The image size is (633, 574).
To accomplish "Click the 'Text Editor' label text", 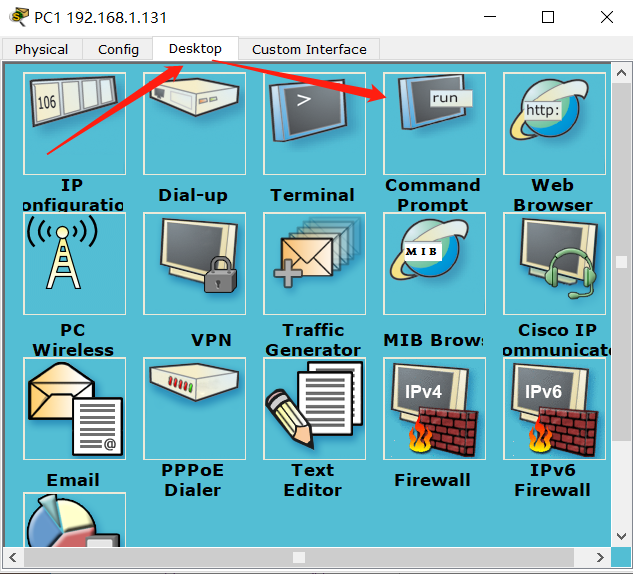I will (312, 480).
